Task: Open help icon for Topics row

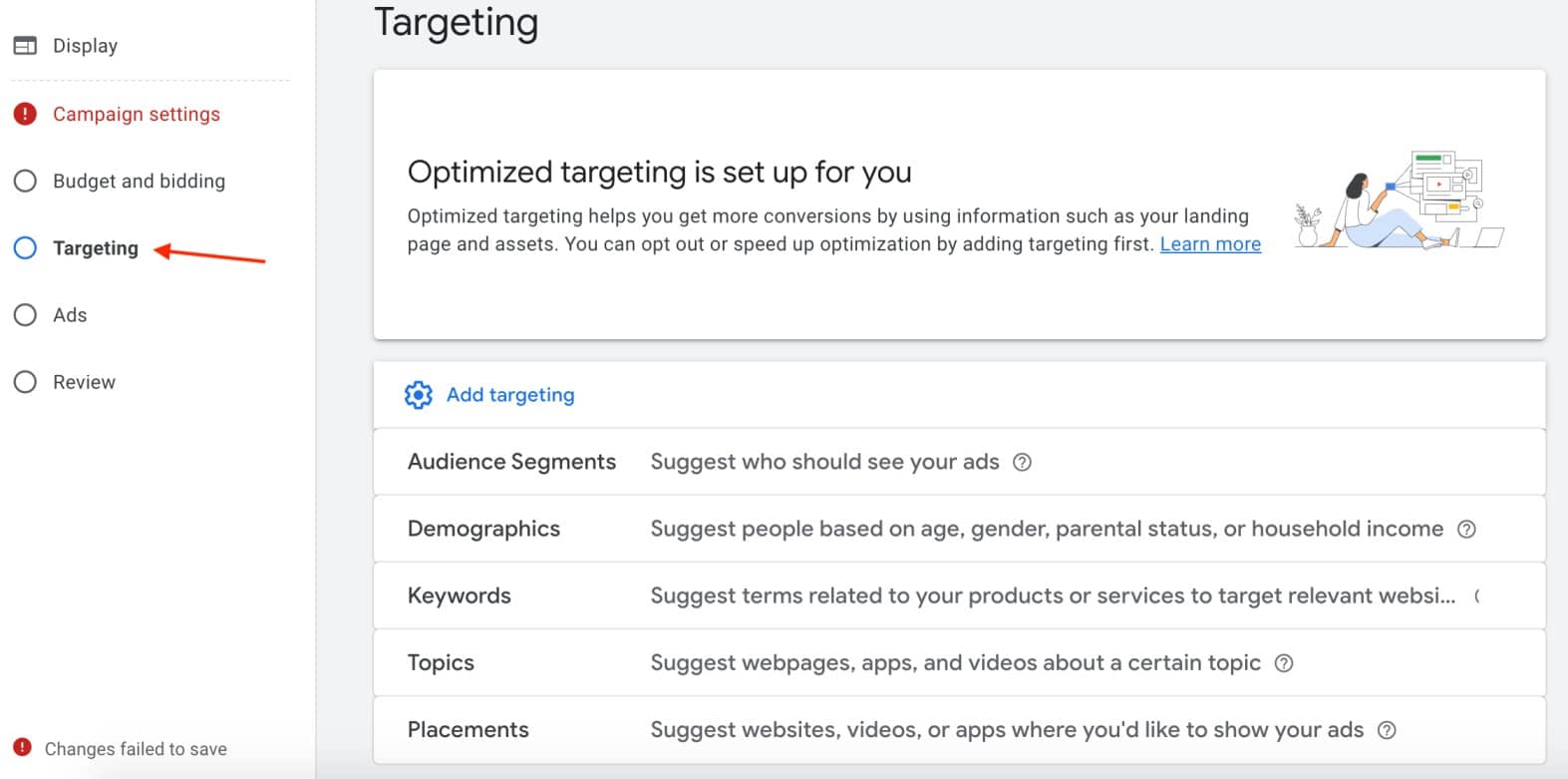Action: (1284, 662)
